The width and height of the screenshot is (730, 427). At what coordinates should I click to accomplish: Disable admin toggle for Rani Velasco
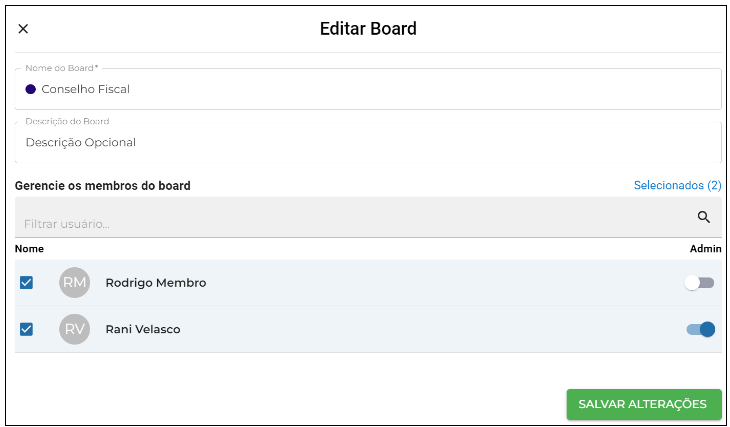pyautogui.click(x=700, y=329)
